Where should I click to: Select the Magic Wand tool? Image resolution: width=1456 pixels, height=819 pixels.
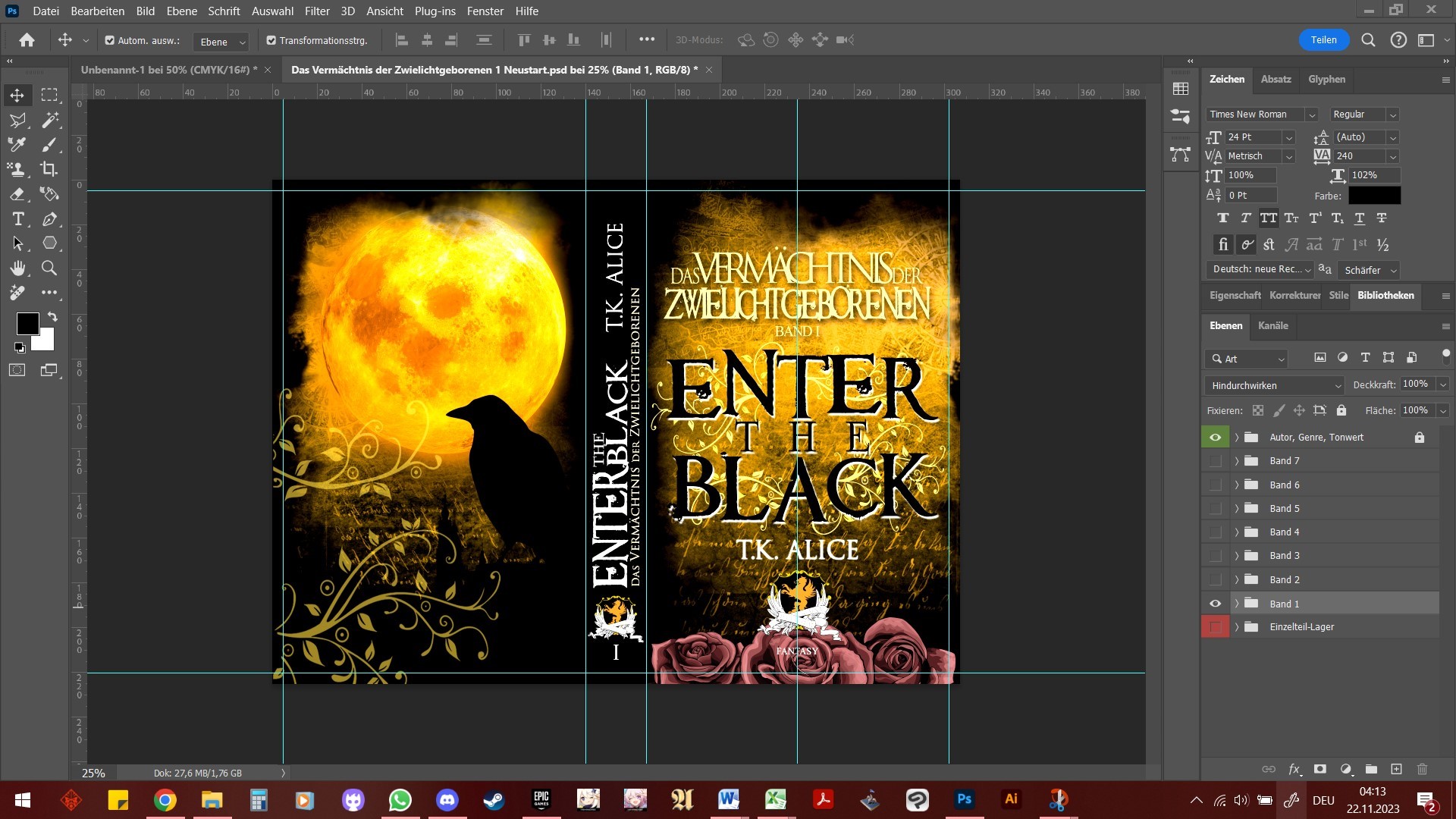coord(50,120)
